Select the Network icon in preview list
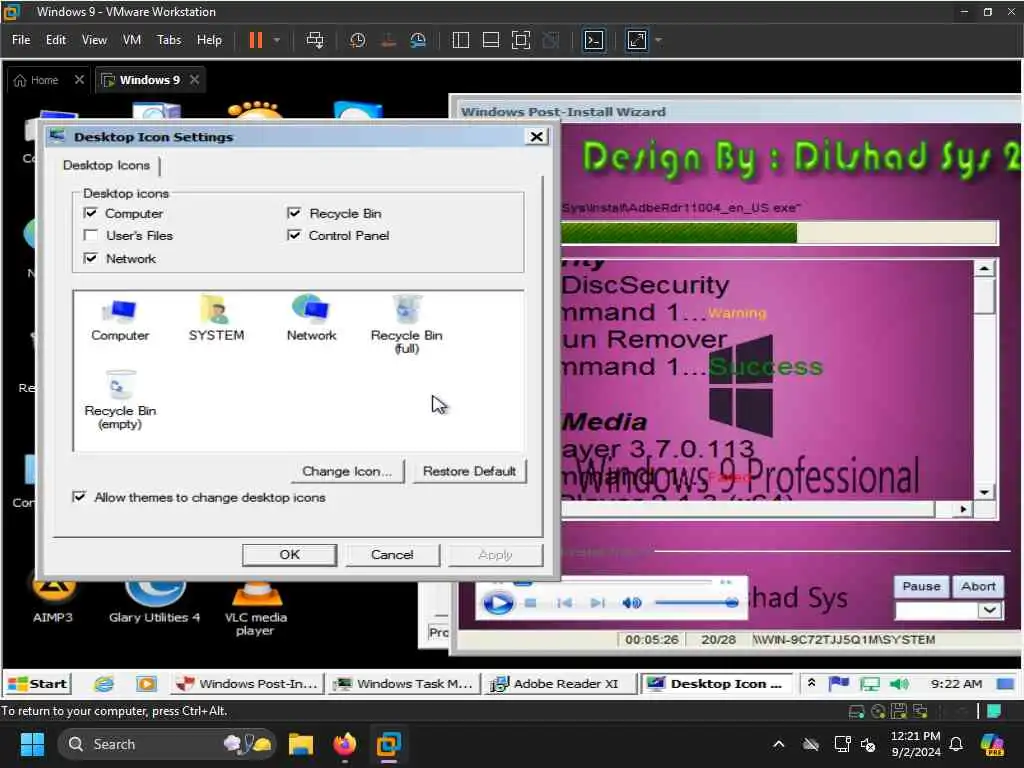Screen dimensions: 1024x768 pos(312,319)
